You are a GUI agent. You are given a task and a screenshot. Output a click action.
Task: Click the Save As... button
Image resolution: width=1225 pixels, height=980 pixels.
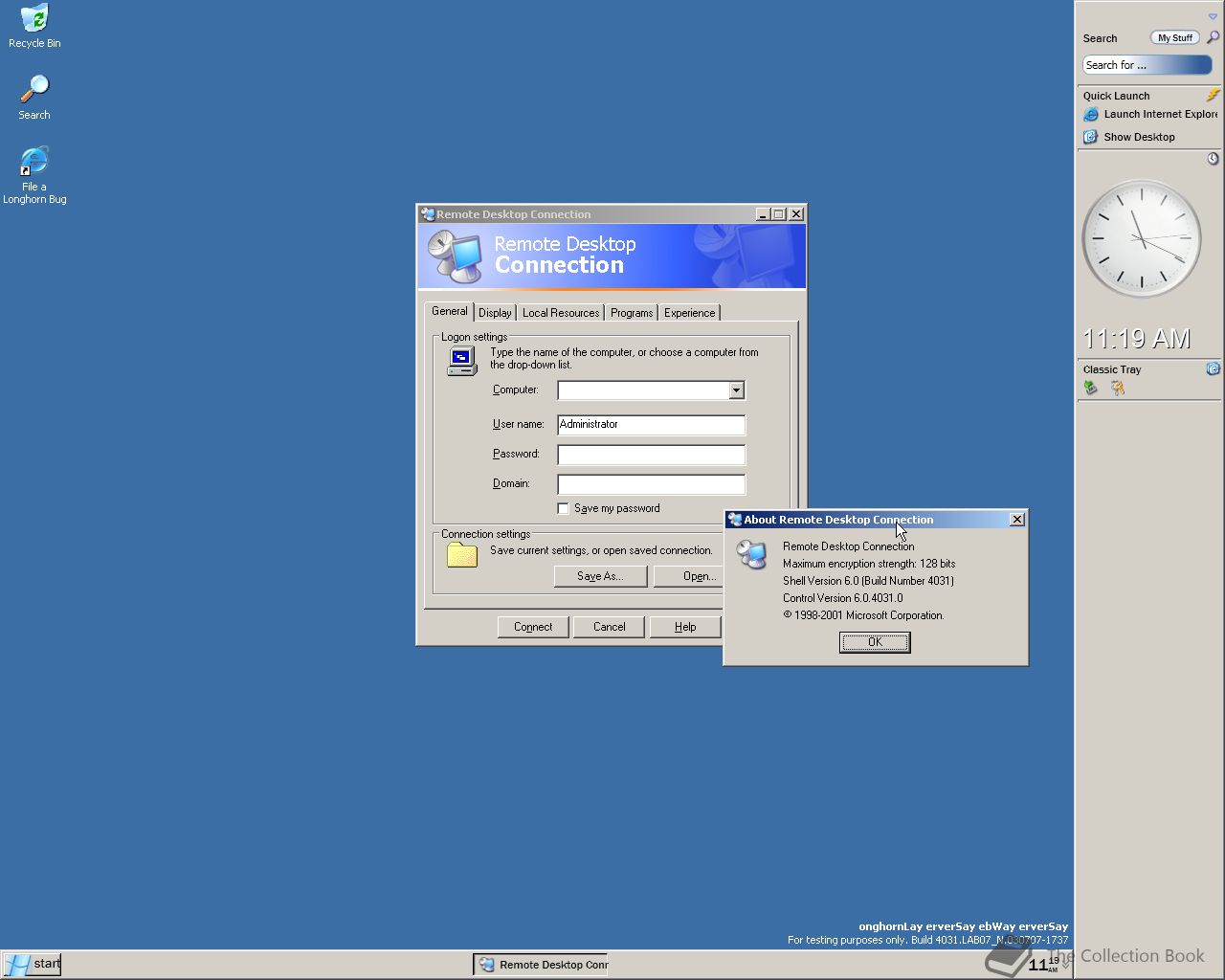click(600, 576)
